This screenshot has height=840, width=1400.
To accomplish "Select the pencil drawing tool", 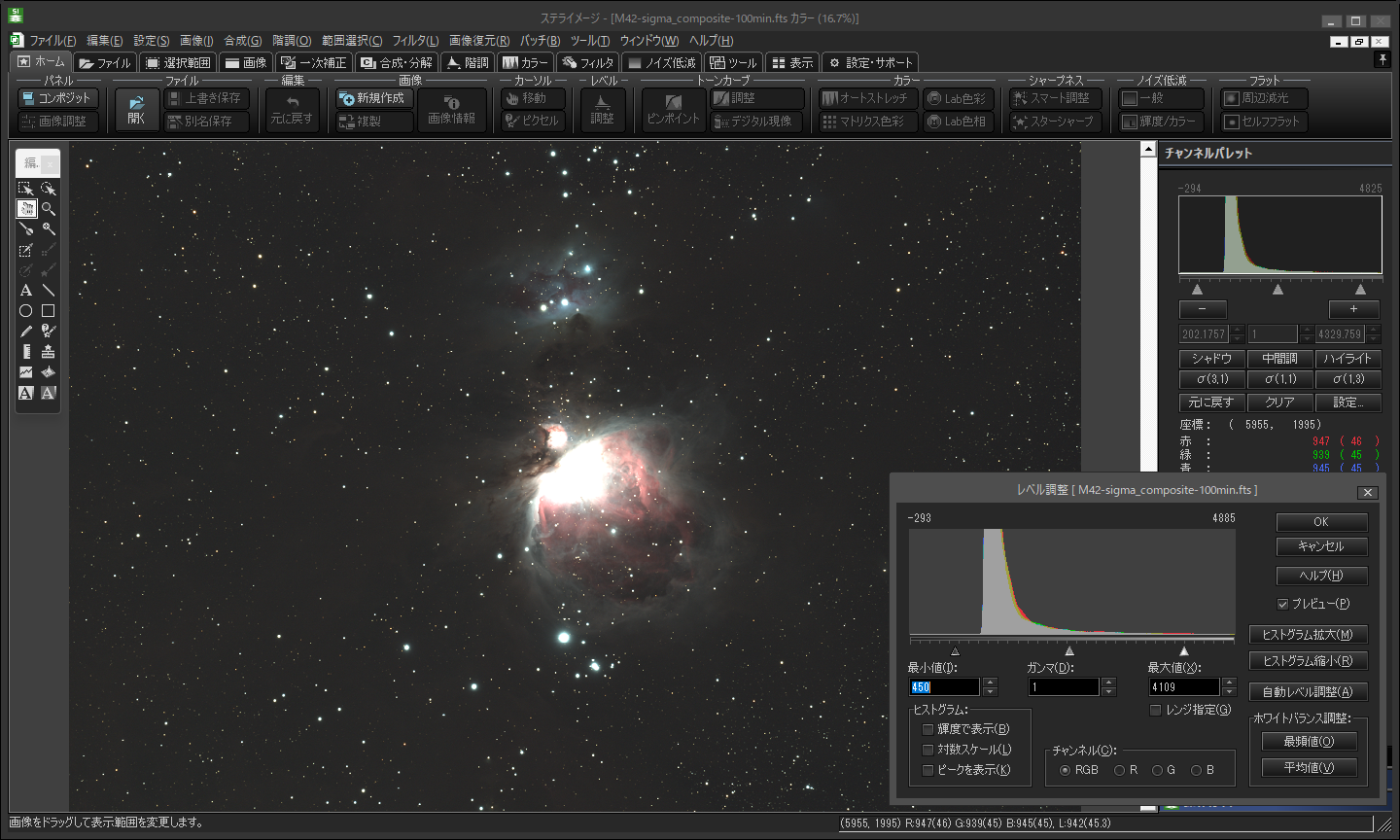I will tap(26, 332).
